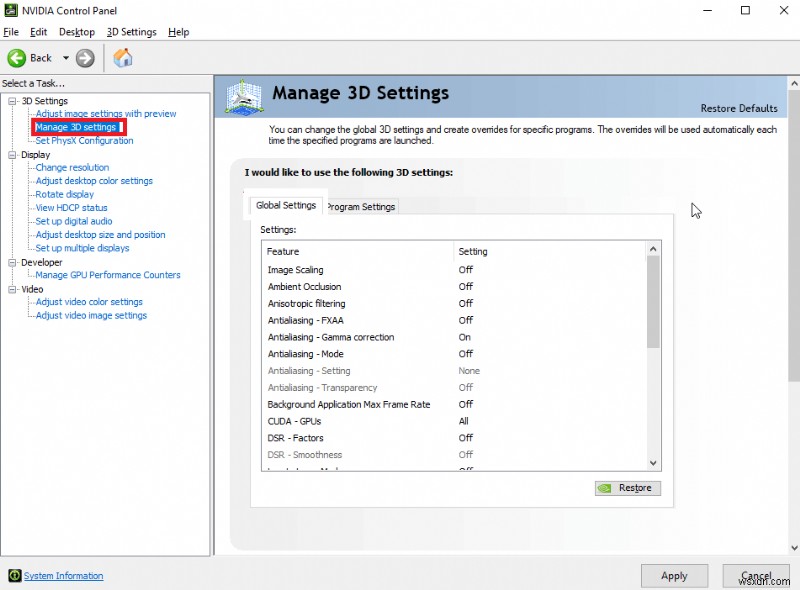
Task: Click the green icon on the Restore button
Action: 606,488
